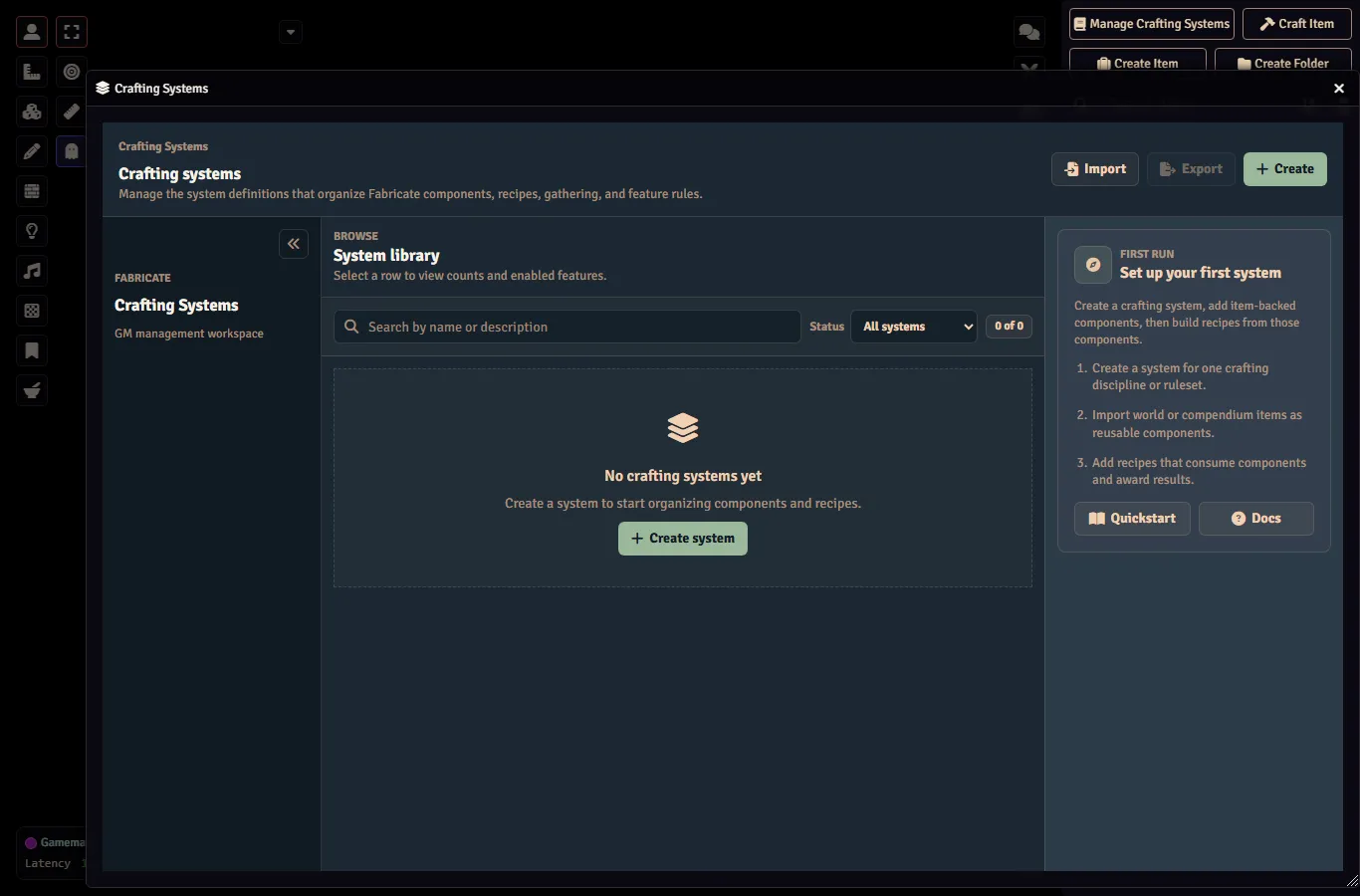This screenshot has height=896, width=1360.
Task: Click Create Folder in the sidebar
Action: (1282, 60)
